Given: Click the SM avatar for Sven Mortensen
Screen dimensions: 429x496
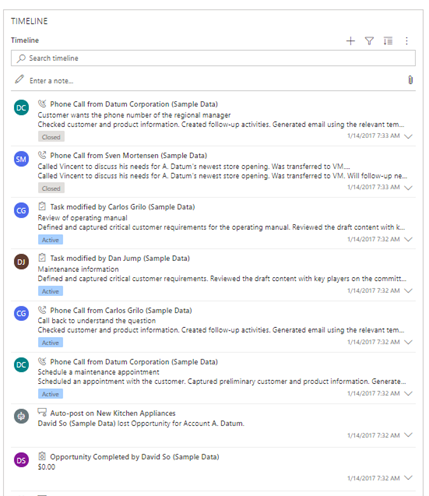Looking at the screenshot, I should point(21,159).
